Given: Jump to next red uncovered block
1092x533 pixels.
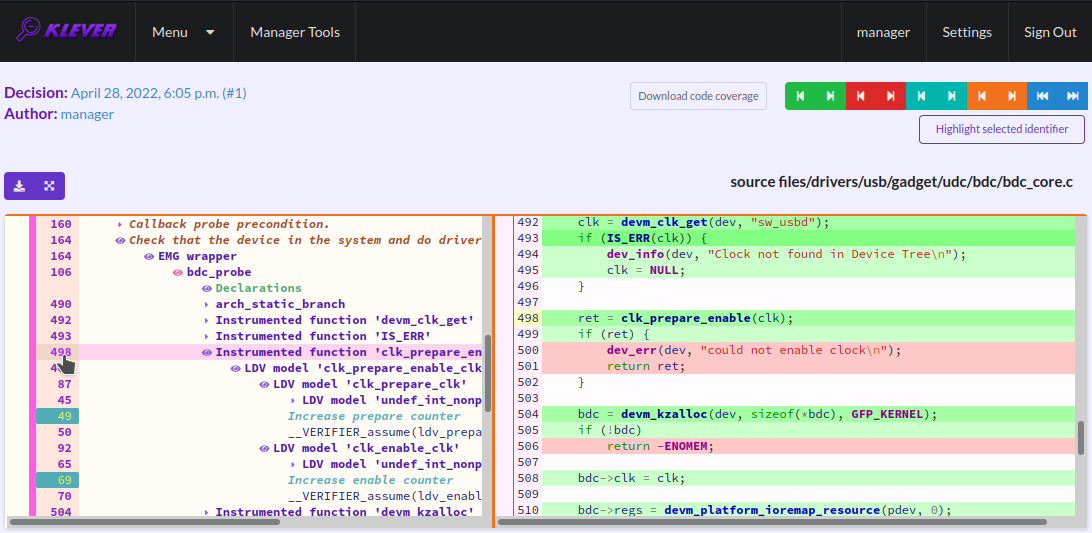Looking at the screenshot, I should pyautogui.click(x=891, y=96).
